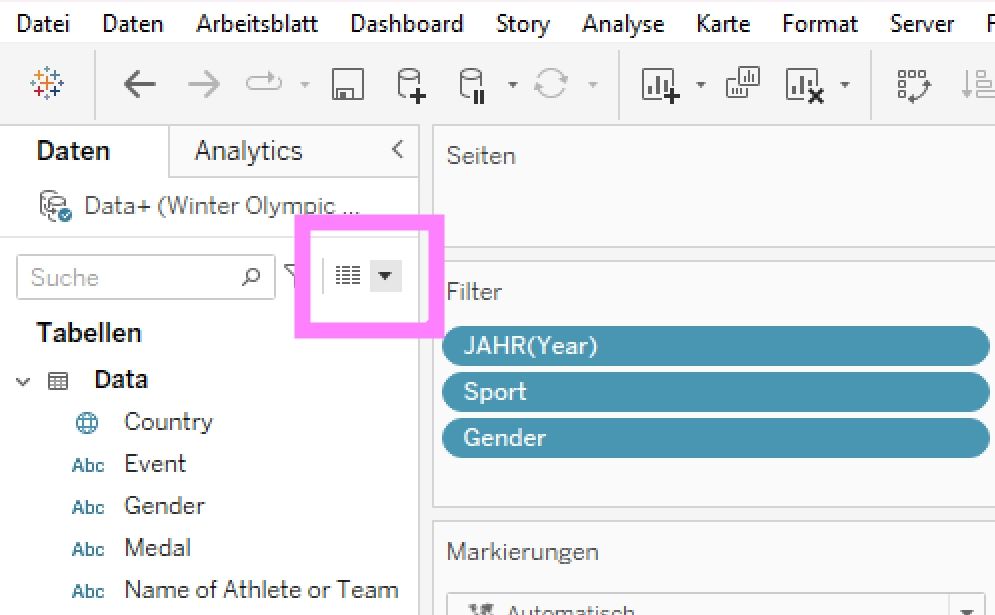This screenshot has height=615, width=995.
Task: Undo with the back arrow icon
Action: click(x=139, y=85)
